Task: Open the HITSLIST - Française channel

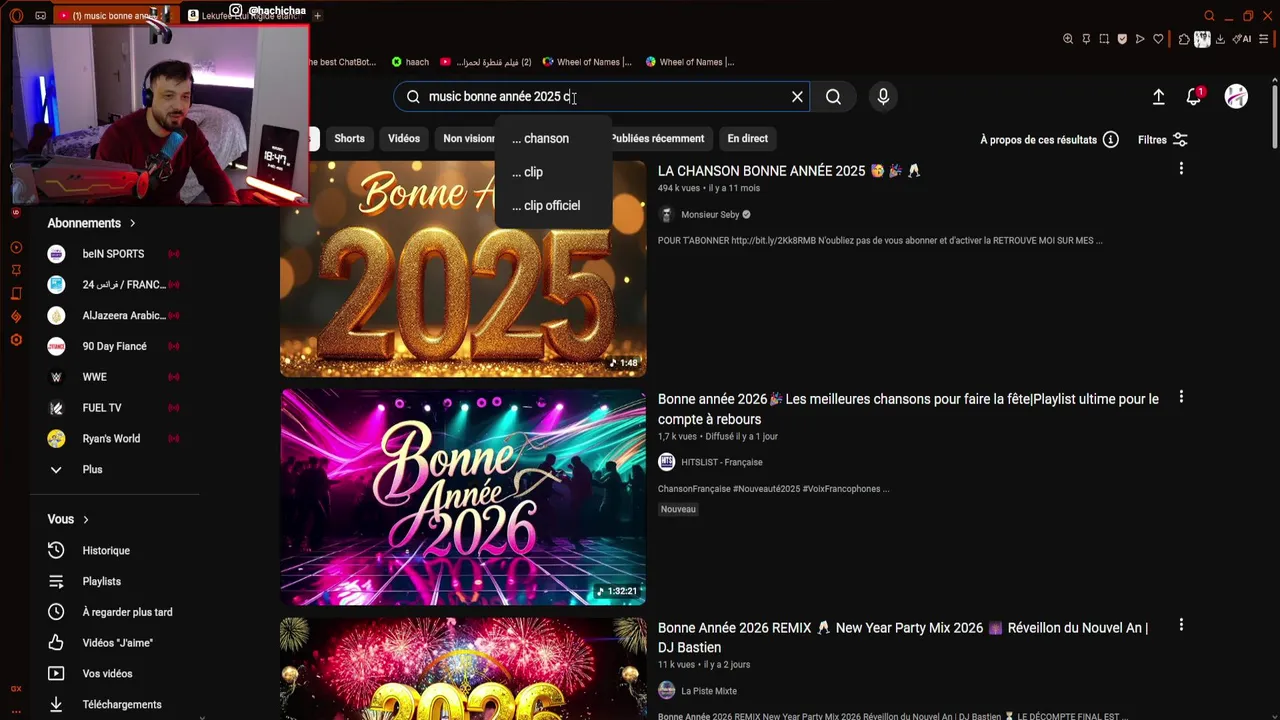Action: pos(721,462)
